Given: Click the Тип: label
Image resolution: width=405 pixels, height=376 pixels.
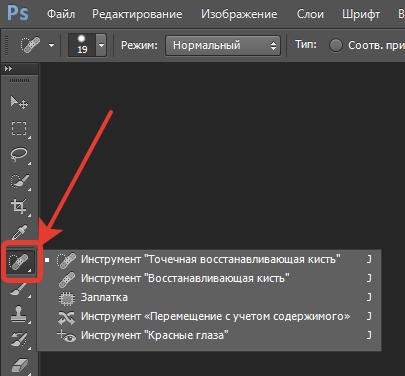Looking at the screenshot, I should [306, 44].
